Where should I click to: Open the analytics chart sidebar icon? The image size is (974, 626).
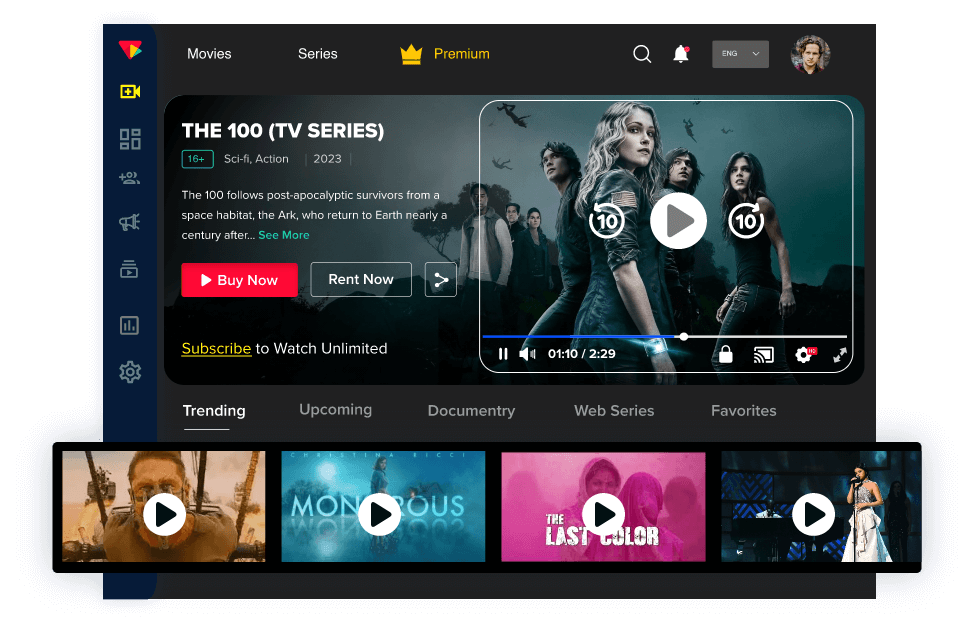pos(129,325)
